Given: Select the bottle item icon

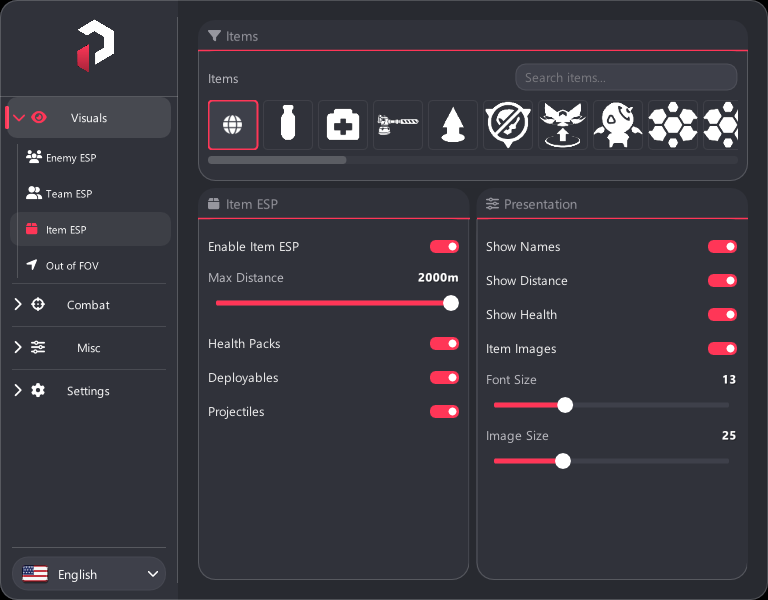Looking at the screenshot, I should 288,125.
